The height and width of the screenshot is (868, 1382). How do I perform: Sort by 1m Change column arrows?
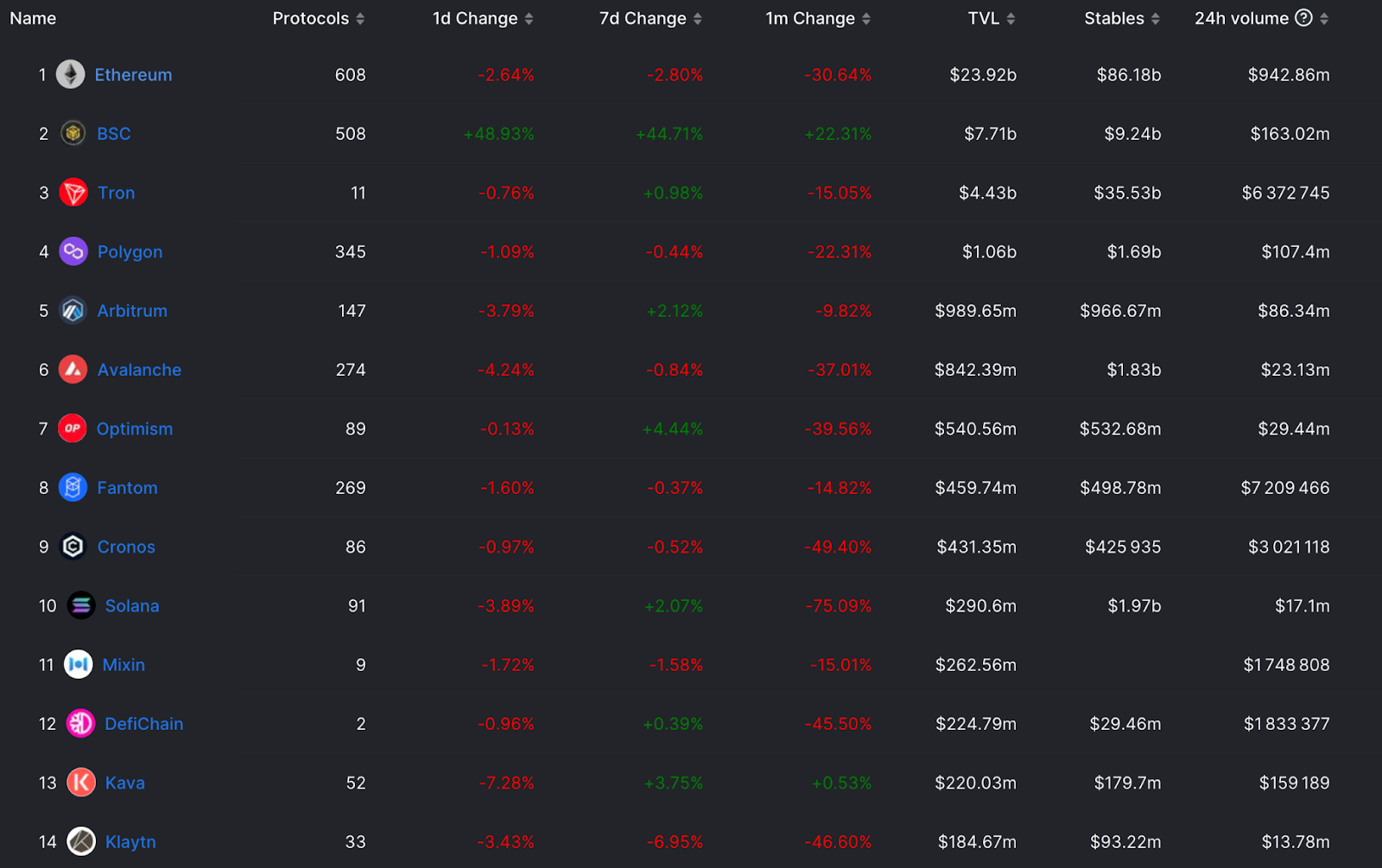[x=865, y=19]
